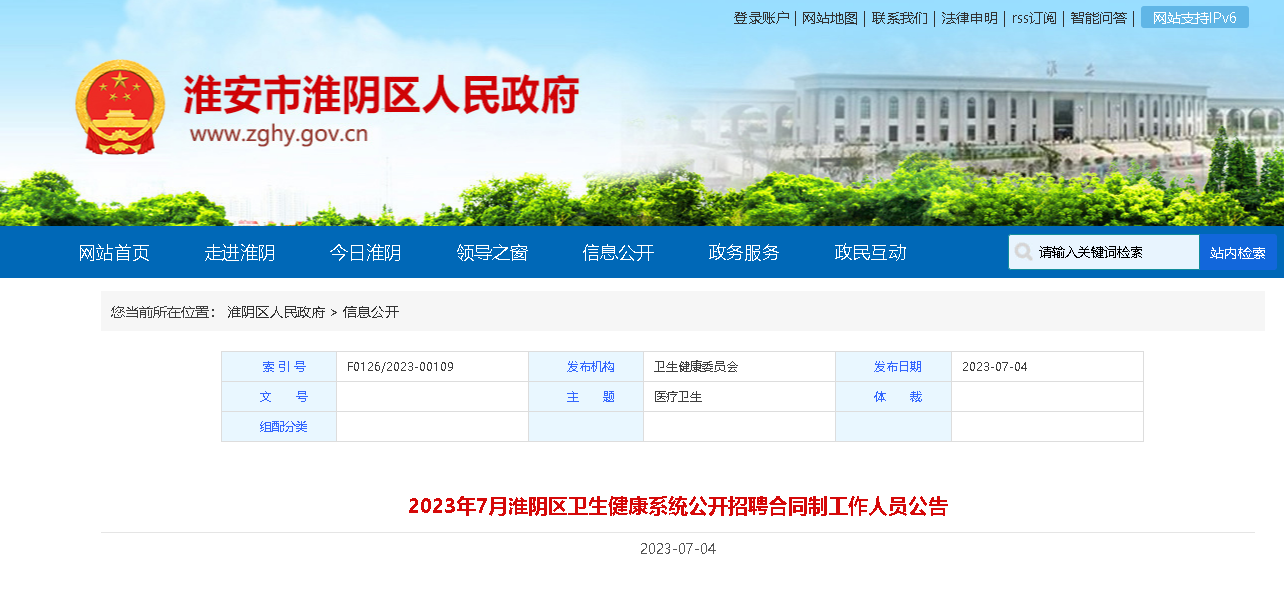This screenshot has width=1284, height=590.
Task: Click 网站支持IPv6 badge
Action: (1194, 18)
